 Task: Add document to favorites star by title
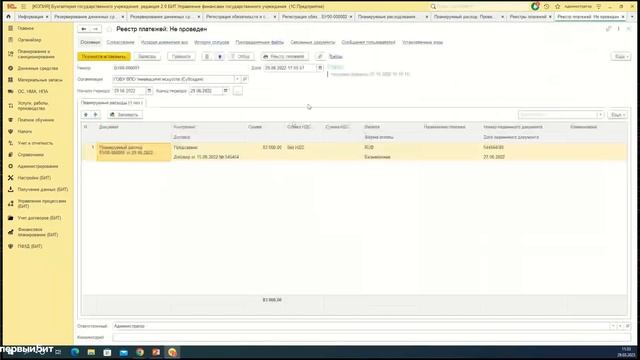coord(109,29)
